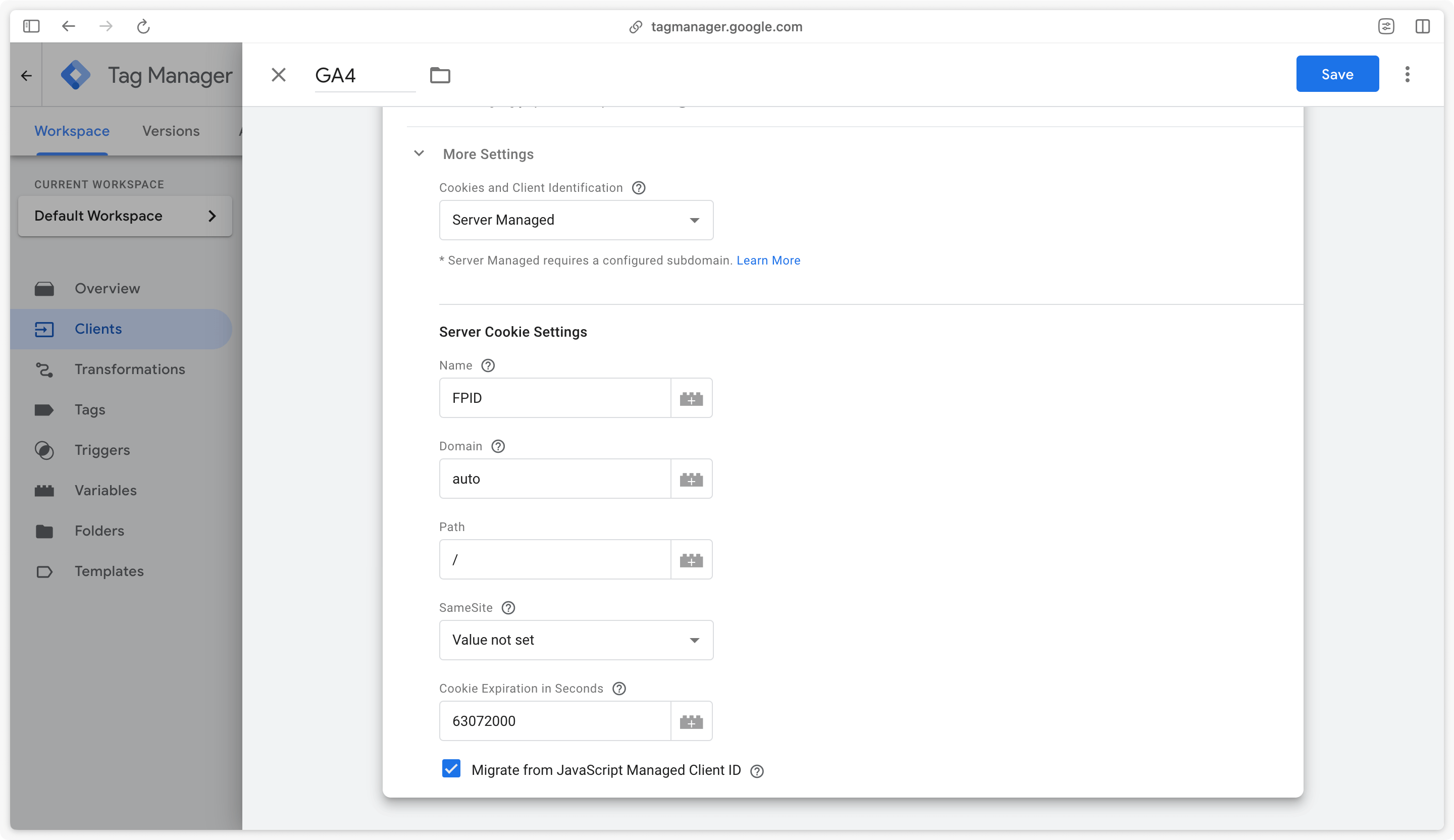Click the variable picker for Name field
The image size is (1454, 840).
pos(691,398)
